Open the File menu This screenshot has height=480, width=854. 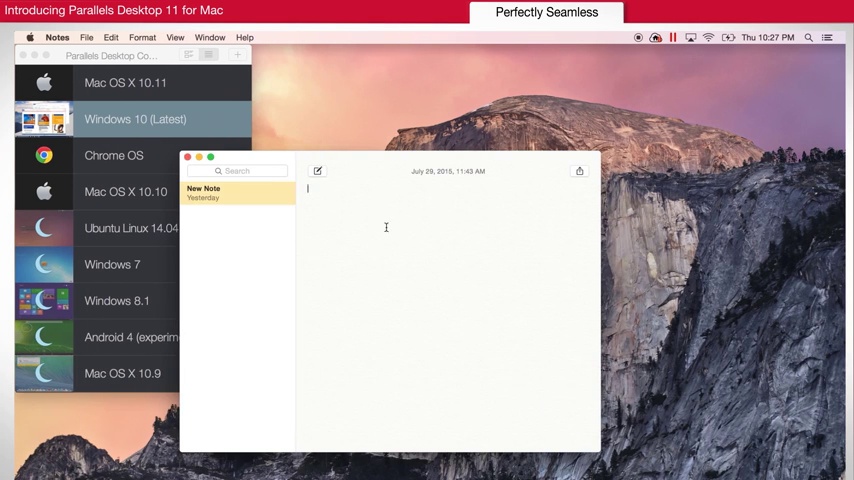pos(87,38)
